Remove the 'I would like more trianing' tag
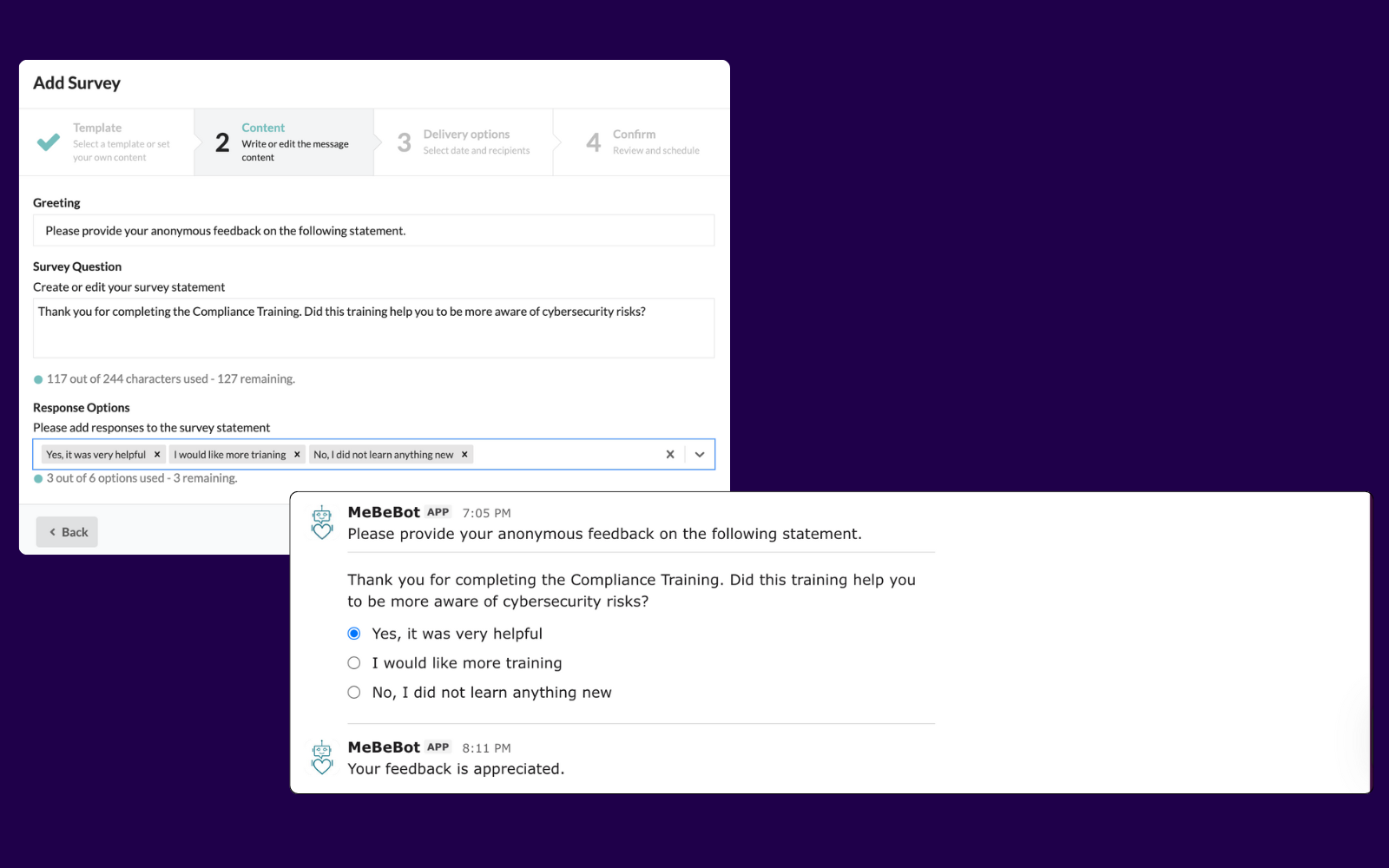 (297, 455)
